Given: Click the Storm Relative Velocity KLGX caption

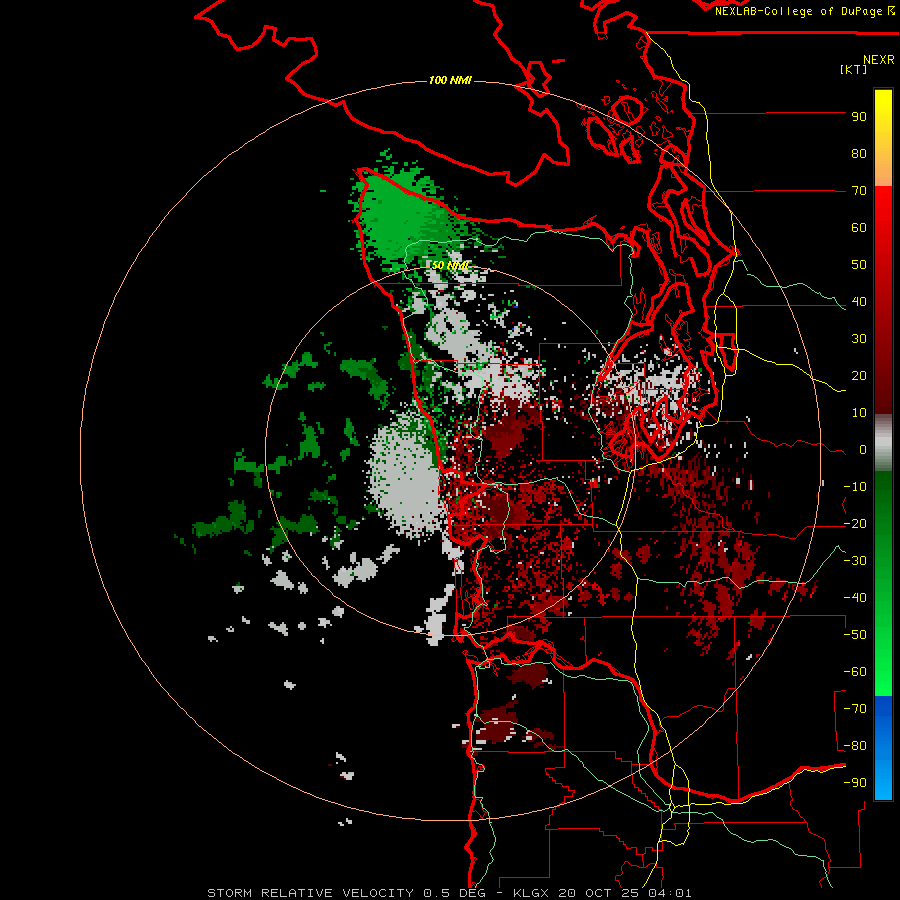Looking at the screenshot, I should [449, 893].
